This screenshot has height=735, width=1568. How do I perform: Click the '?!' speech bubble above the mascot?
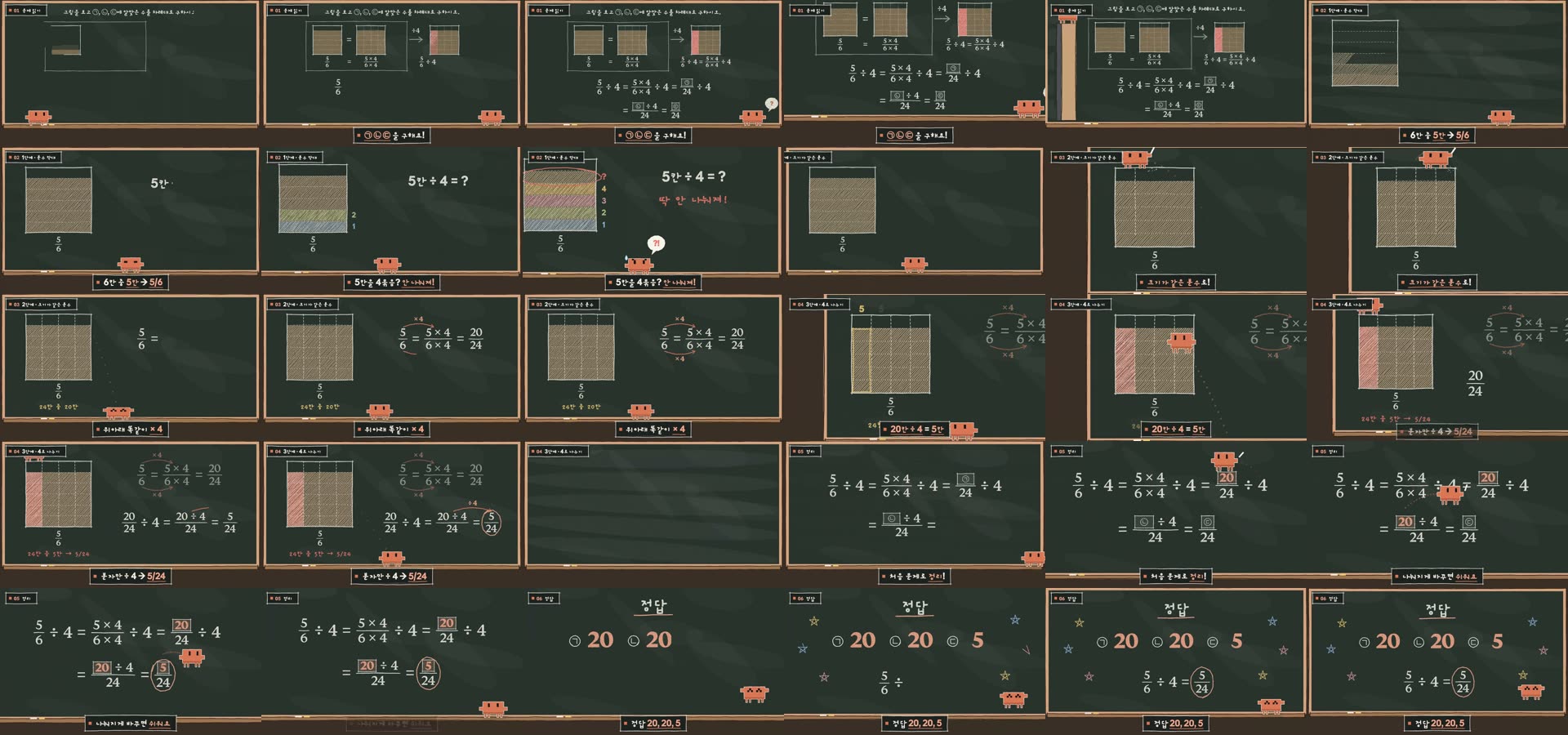pyautogui.click(x=656, y=243)
